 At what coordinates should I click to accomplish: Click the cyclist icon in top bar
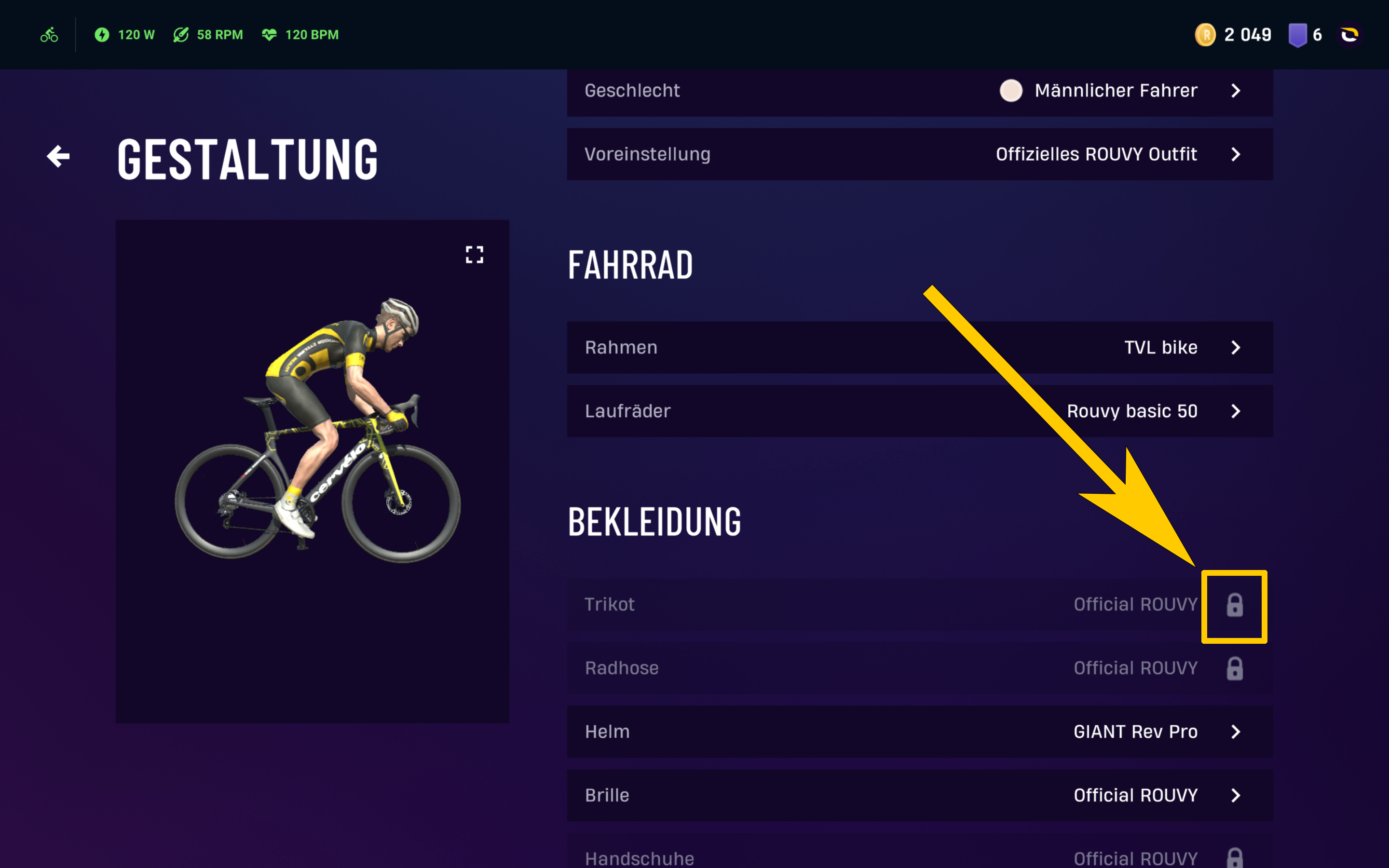(x=49, y=35)
